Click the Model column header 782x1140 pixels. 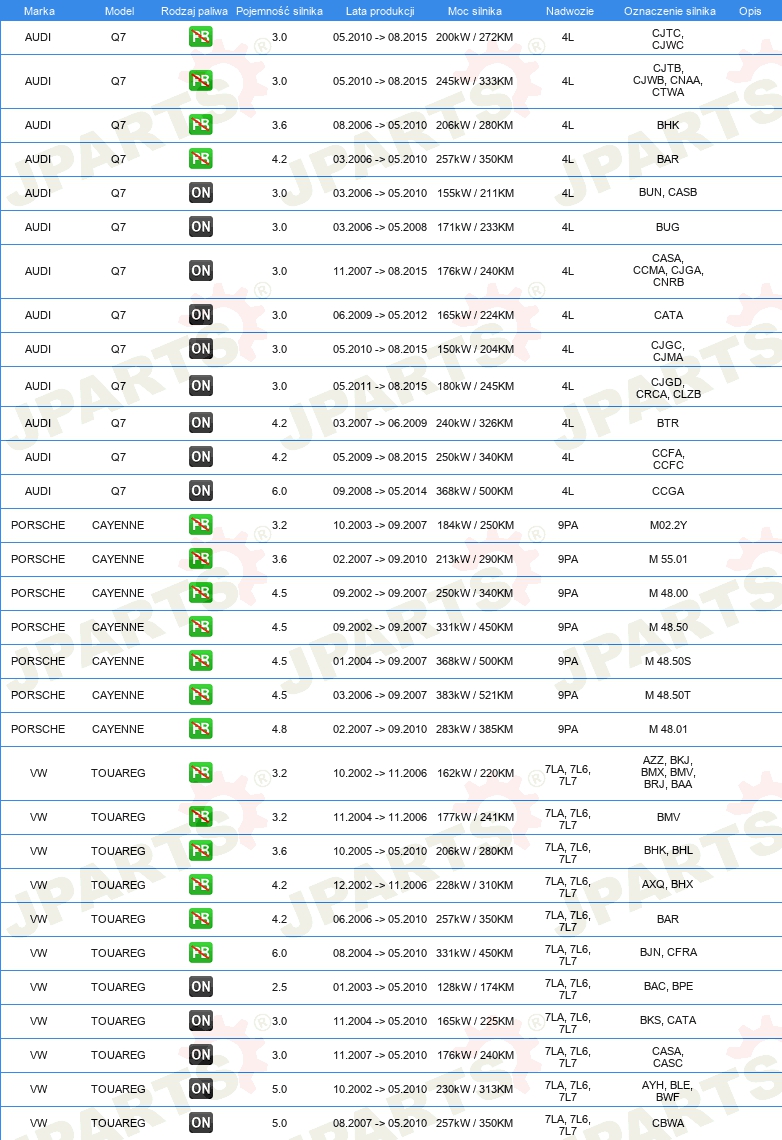119,11
